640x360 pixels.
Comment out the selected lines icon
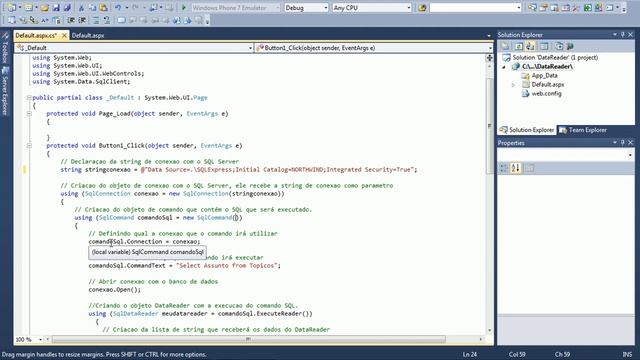point(96,20)
